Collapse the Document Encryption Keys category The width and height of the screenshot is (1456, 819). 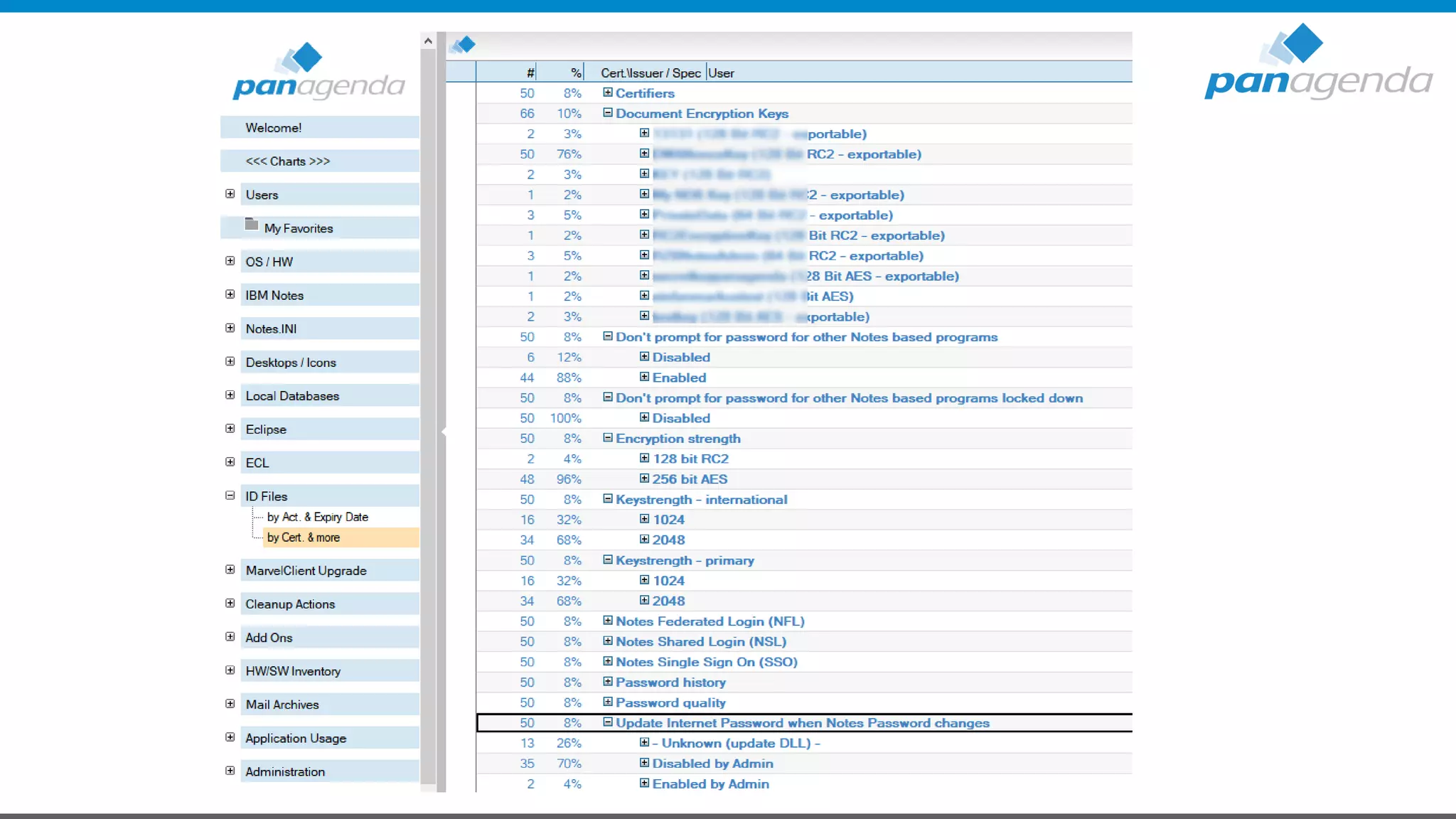[x=608, y=112]
